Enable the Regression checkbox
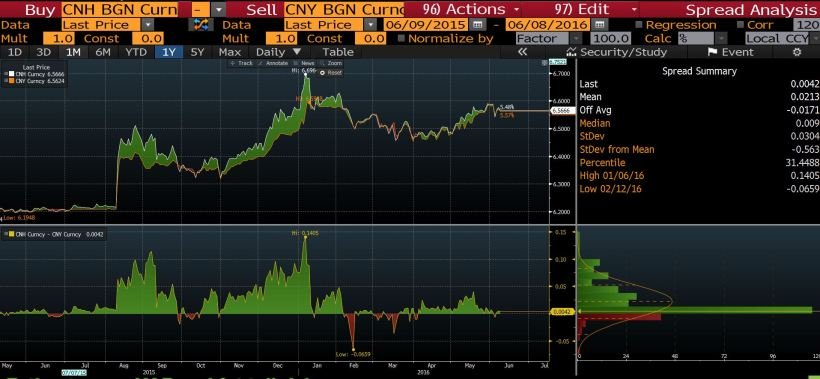This screenshot has width=820, height=379. pos(639,25)
